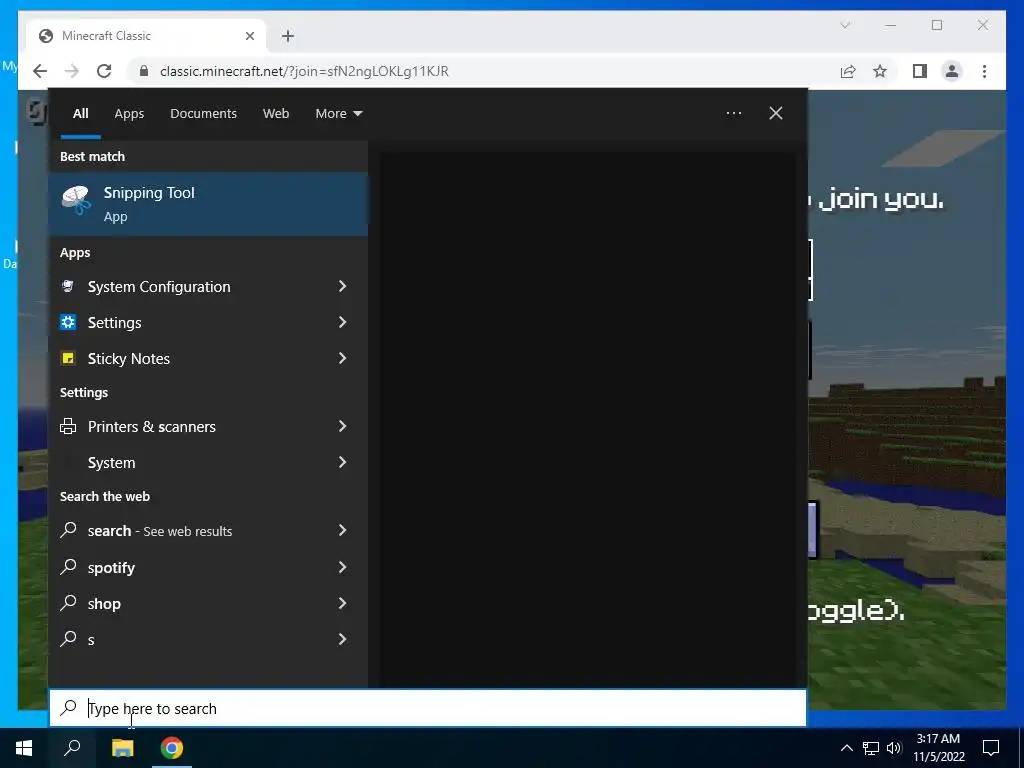The width and height of the screenshot is (1024, 768).
Task: Open the taskbar clock showing 3:17 AM
Action: (938, 748)
